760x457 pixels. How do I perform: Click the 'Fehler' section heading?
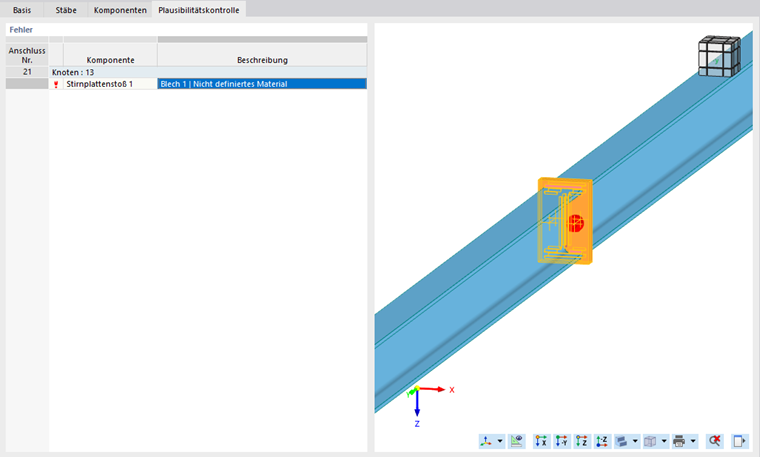pos(21,30)
